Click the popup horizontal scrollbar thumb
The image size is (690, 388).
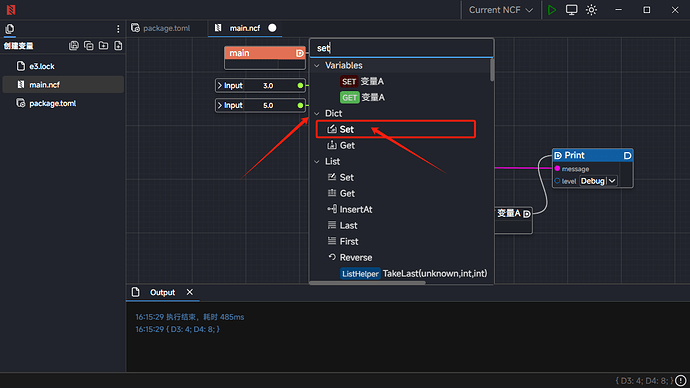click(x=367, y=283)
